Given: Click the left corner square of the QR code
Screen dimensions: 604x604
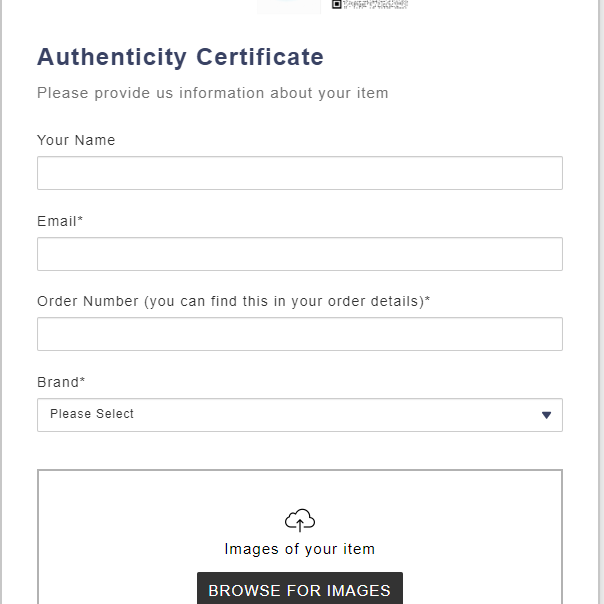Looking at the screenshot, I should 336,4.
